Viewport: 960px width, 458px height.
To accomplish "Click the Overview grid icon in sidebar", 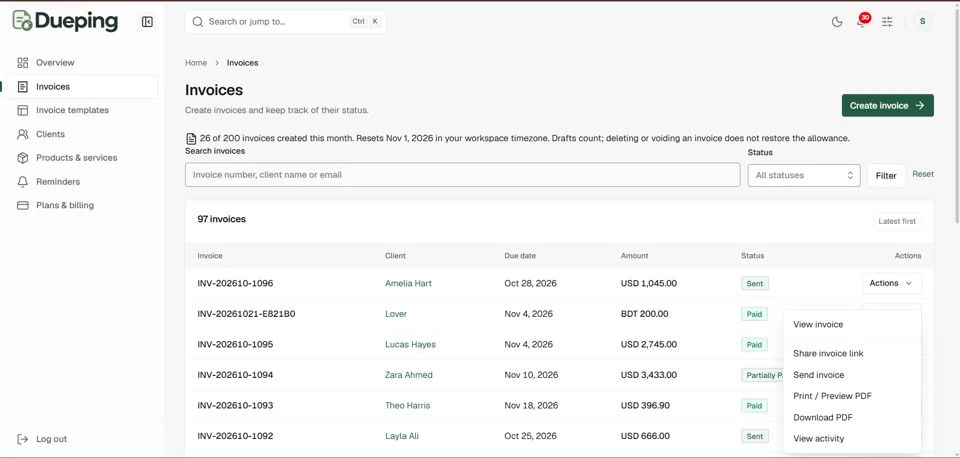I will tap(23, 62).
